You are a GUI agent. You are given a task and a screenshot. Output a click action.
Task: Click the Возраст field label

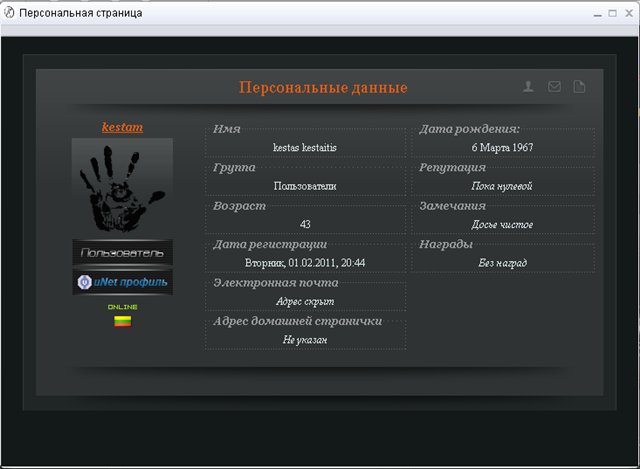[240, 206]
